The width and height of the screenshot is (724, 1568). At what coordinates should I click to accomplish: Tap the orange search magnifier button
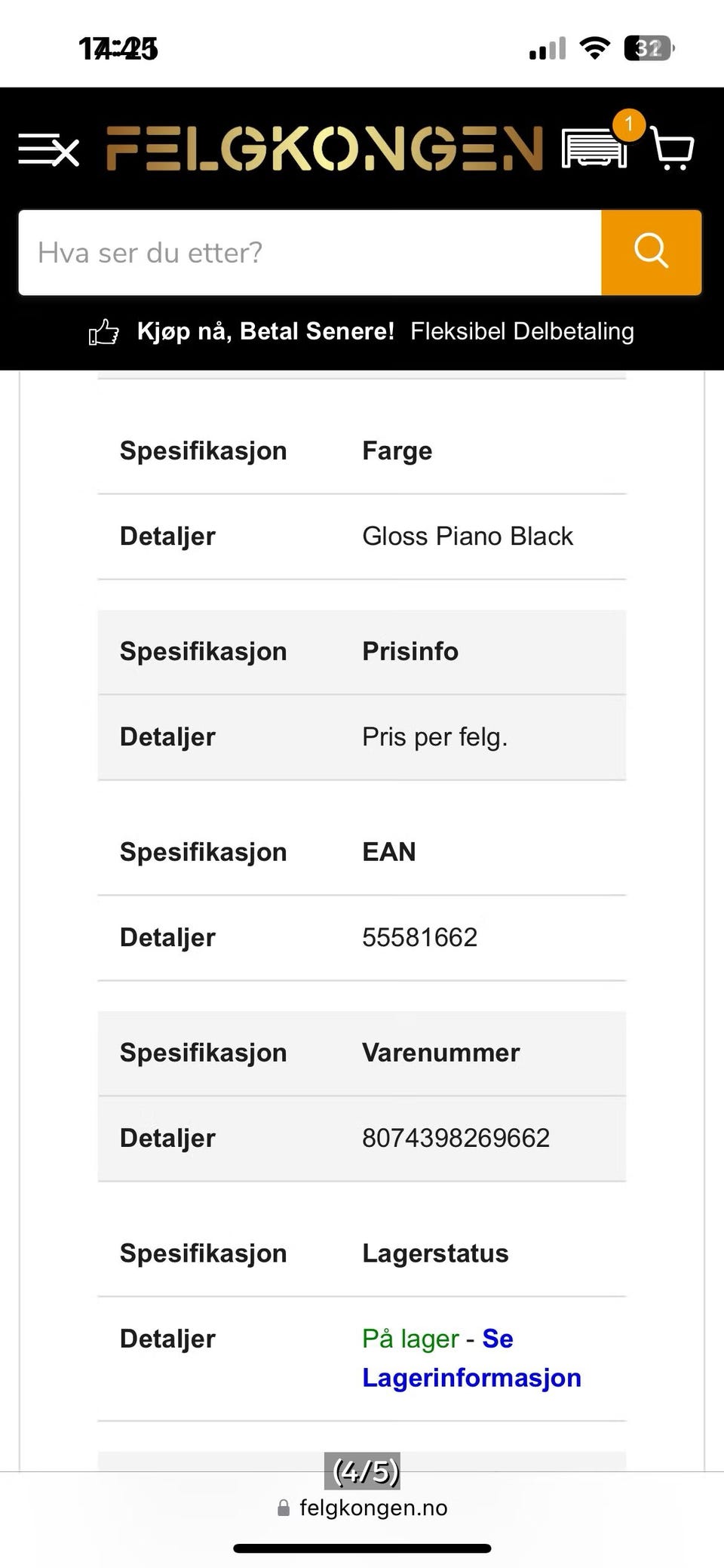click(652, 252)
